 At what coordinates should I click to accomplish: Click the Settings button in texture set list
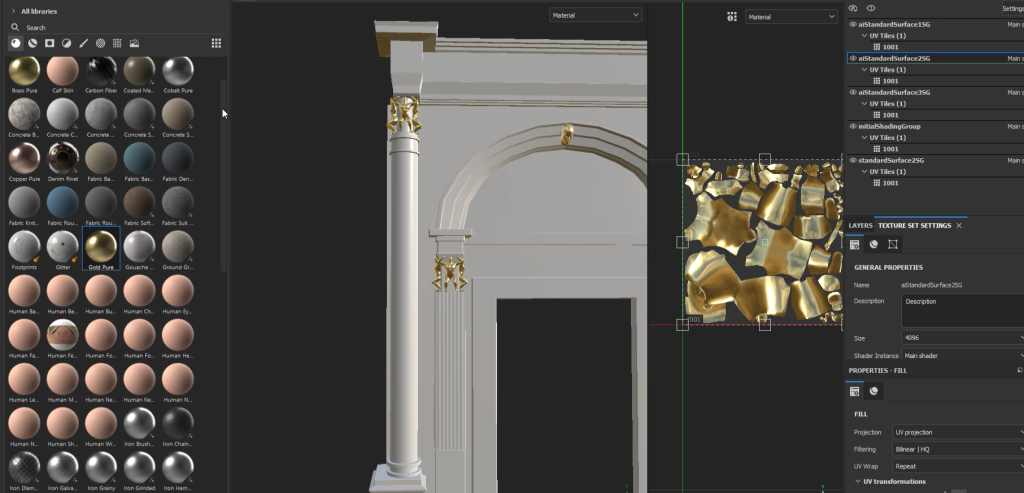point(1012,8)
